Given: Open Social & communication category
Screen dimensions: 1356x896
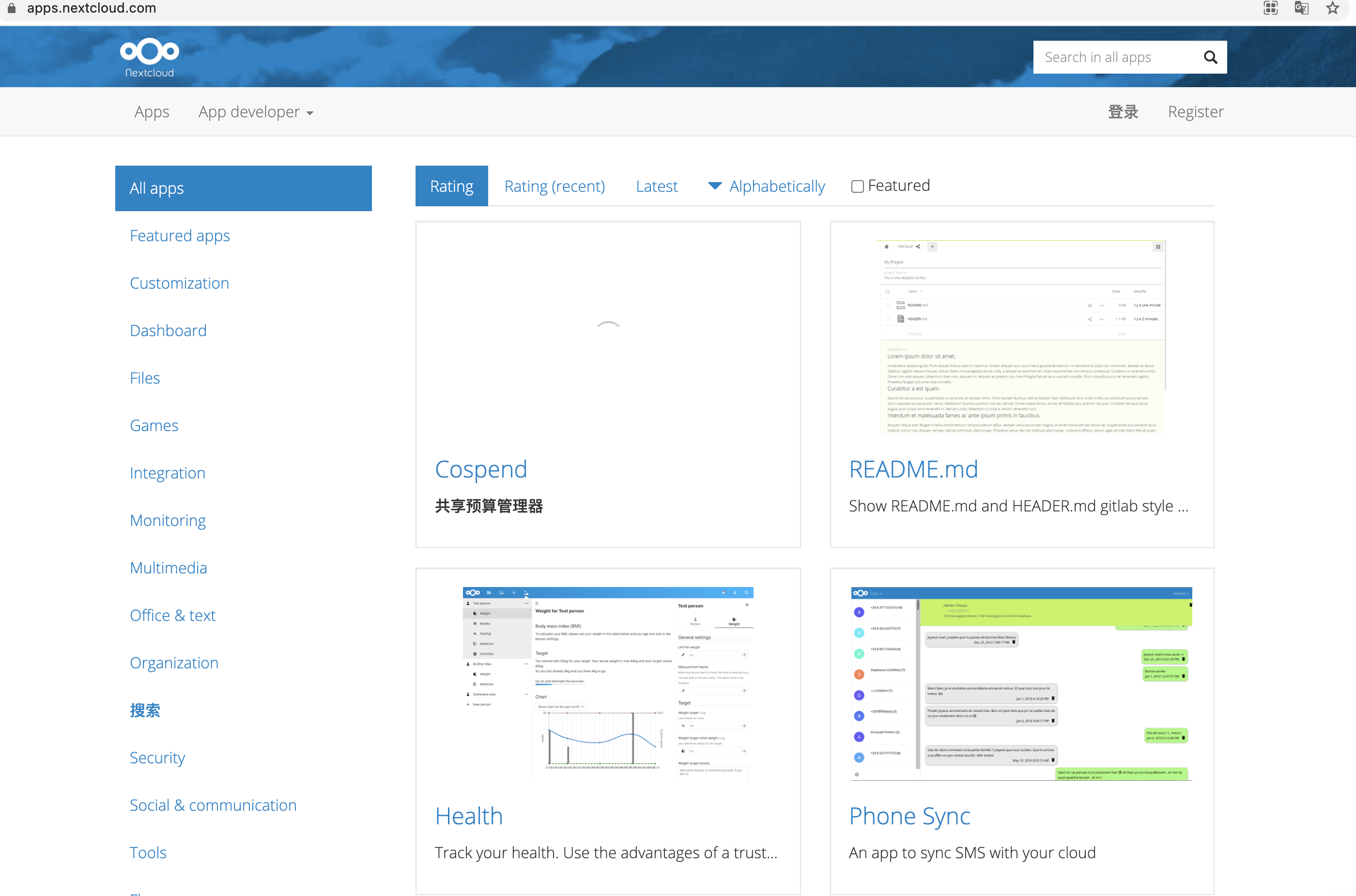Looking at the screenshot, I should click(x=213, y=804).
